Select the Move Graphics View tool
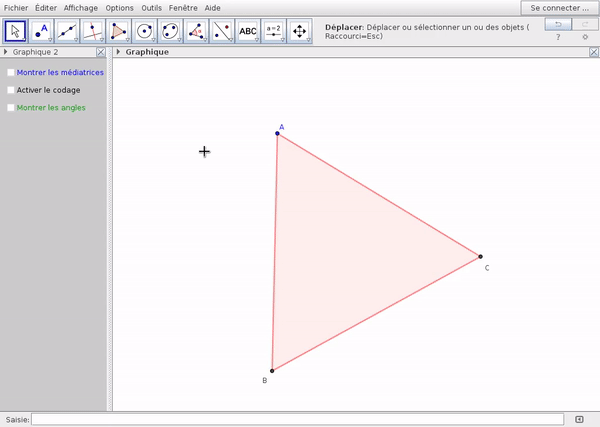 click(300, 31)
